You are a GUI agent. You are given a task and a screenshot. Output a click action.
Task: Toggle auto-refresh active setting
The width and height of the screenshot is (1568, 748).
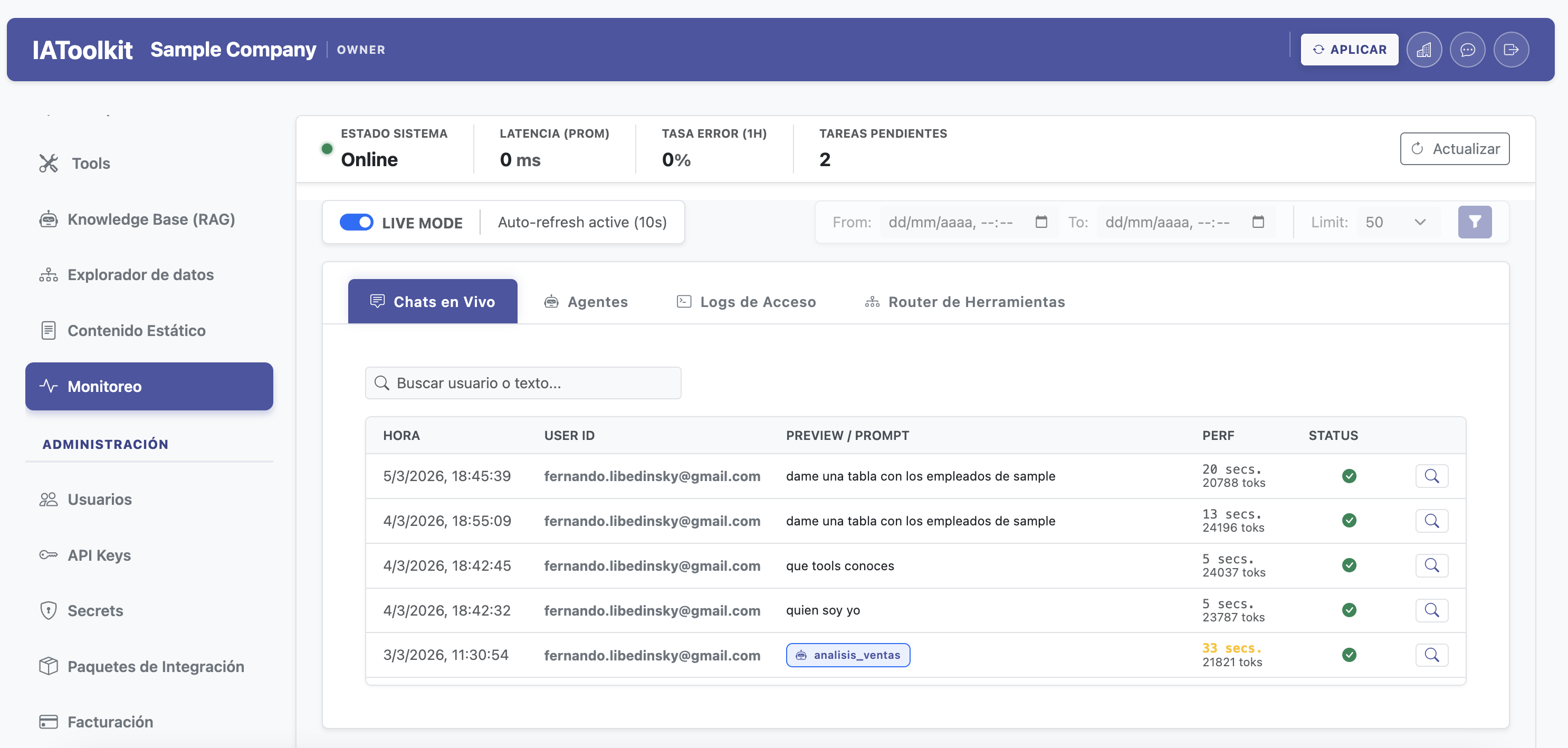[x=582, y=222]
